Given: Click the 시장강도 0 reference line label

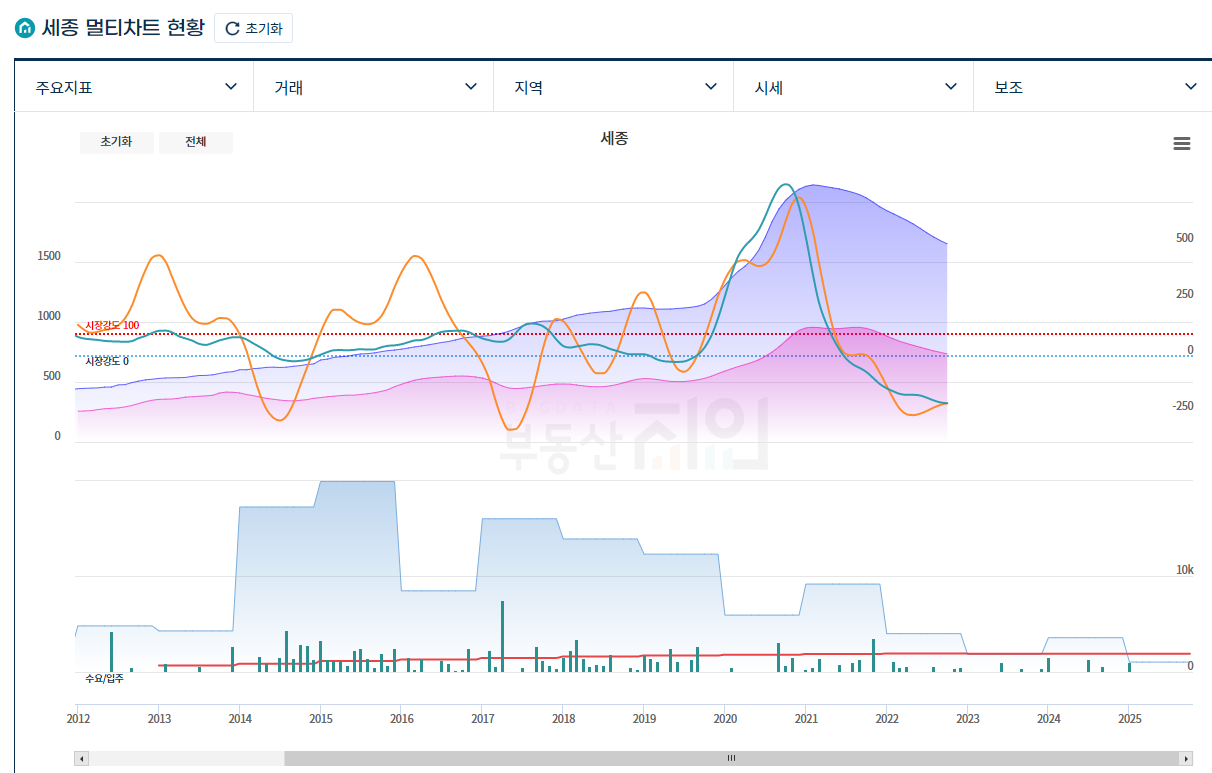Looking at the screenshot, I should click(x=107, y=361).
